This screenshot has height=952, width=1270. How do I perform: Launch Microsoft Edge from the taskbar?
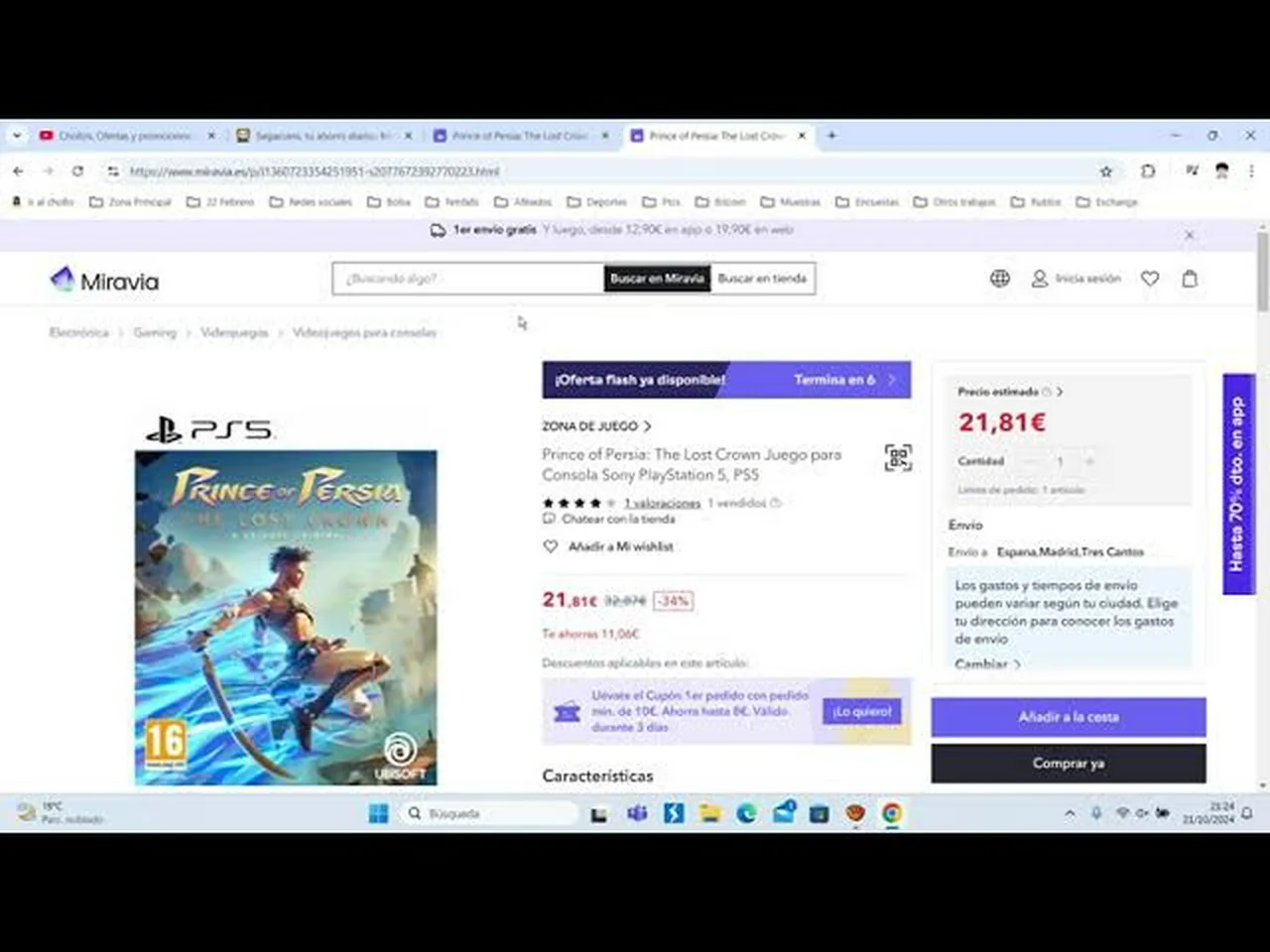pos(746,813)
